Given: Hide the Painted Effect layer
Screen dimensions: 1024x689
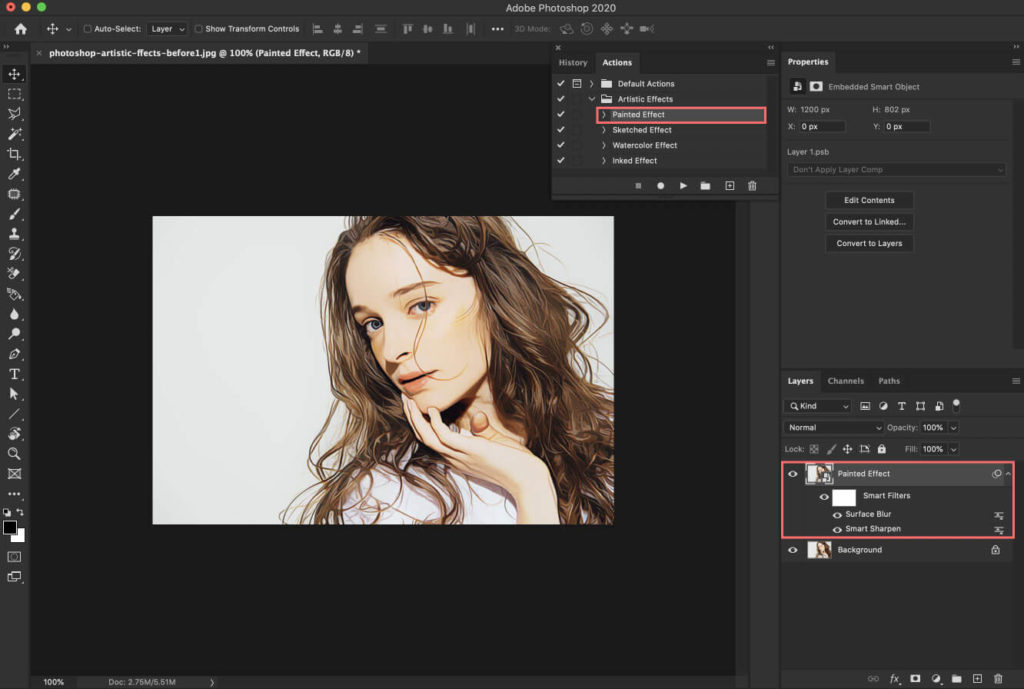Looking at the screenshot, I should coord(793,474).
